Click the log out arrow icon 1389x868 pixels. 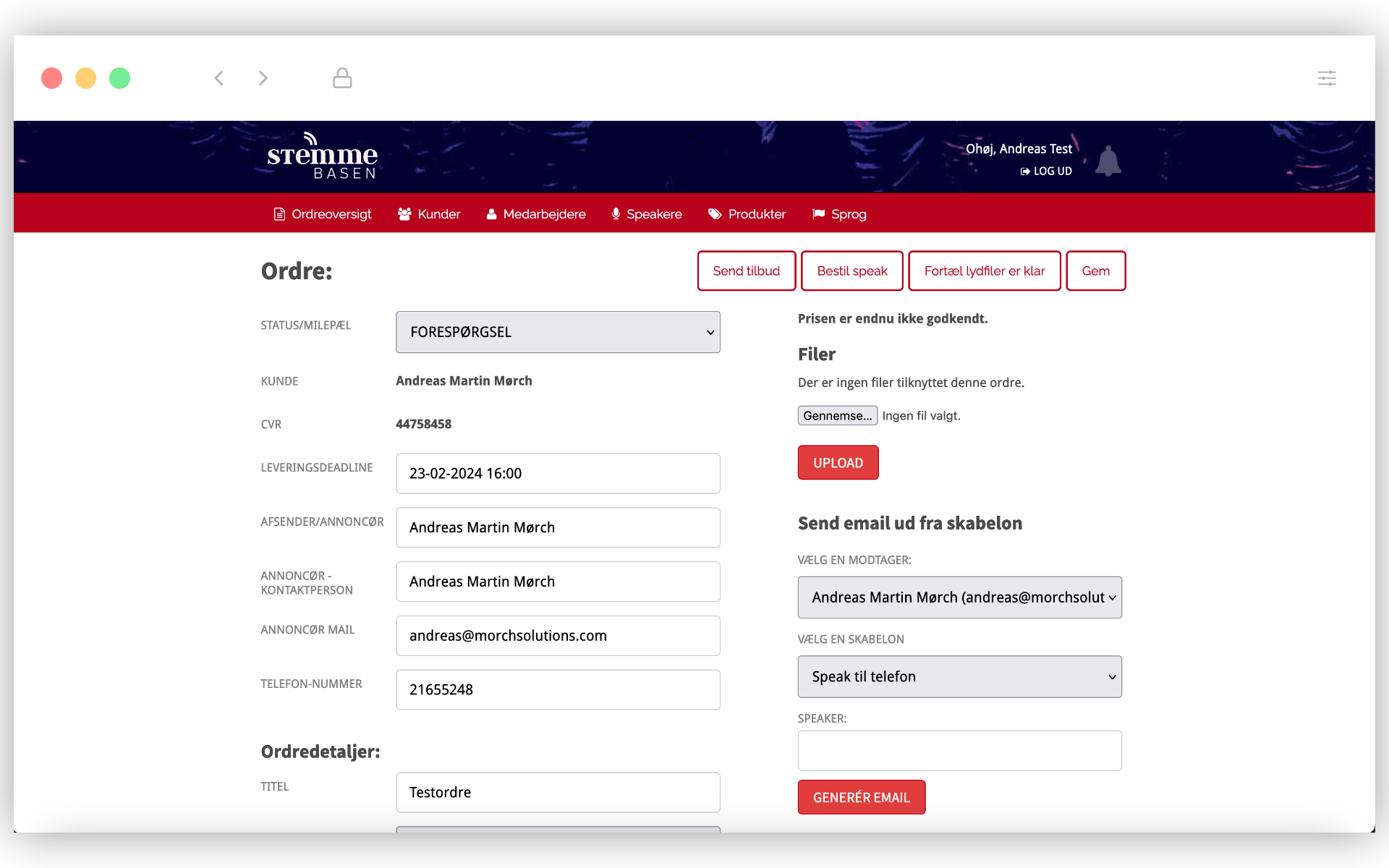(1026, 171)
